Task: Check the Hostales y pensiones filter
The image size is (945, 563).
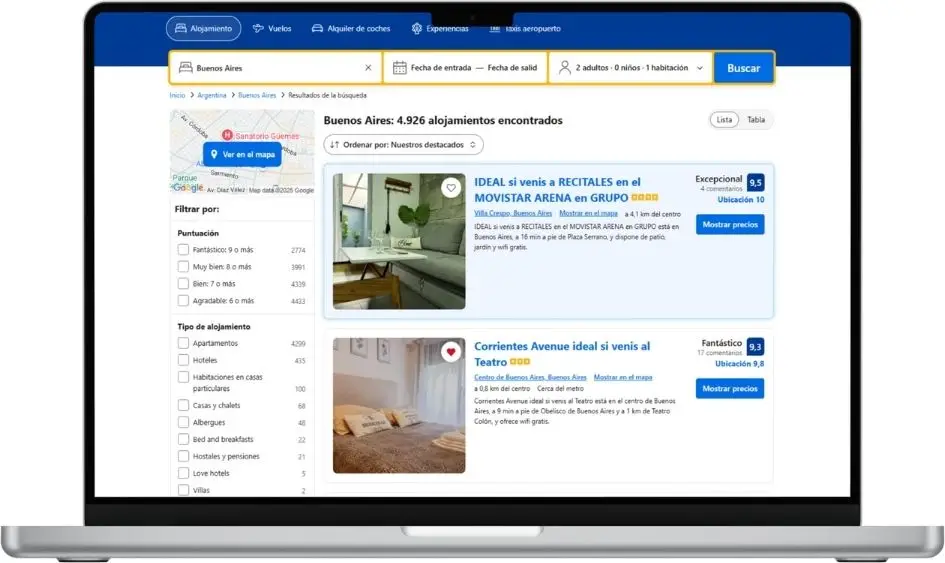Action: click(183, 456)
